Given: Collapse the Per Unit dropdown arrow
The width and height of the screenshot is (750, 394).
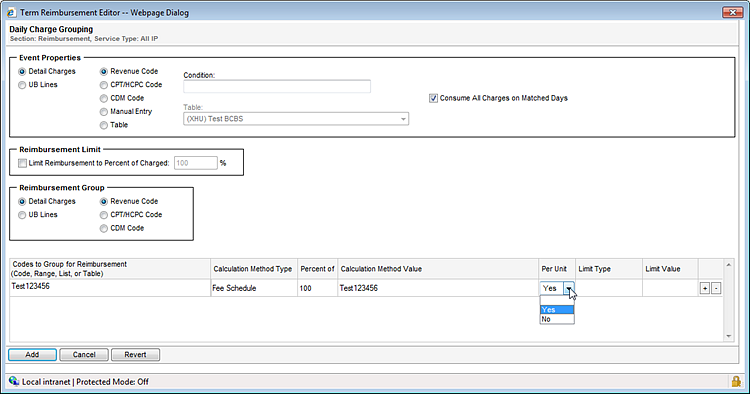Looking at the screenshot, I should click(568, 288).
